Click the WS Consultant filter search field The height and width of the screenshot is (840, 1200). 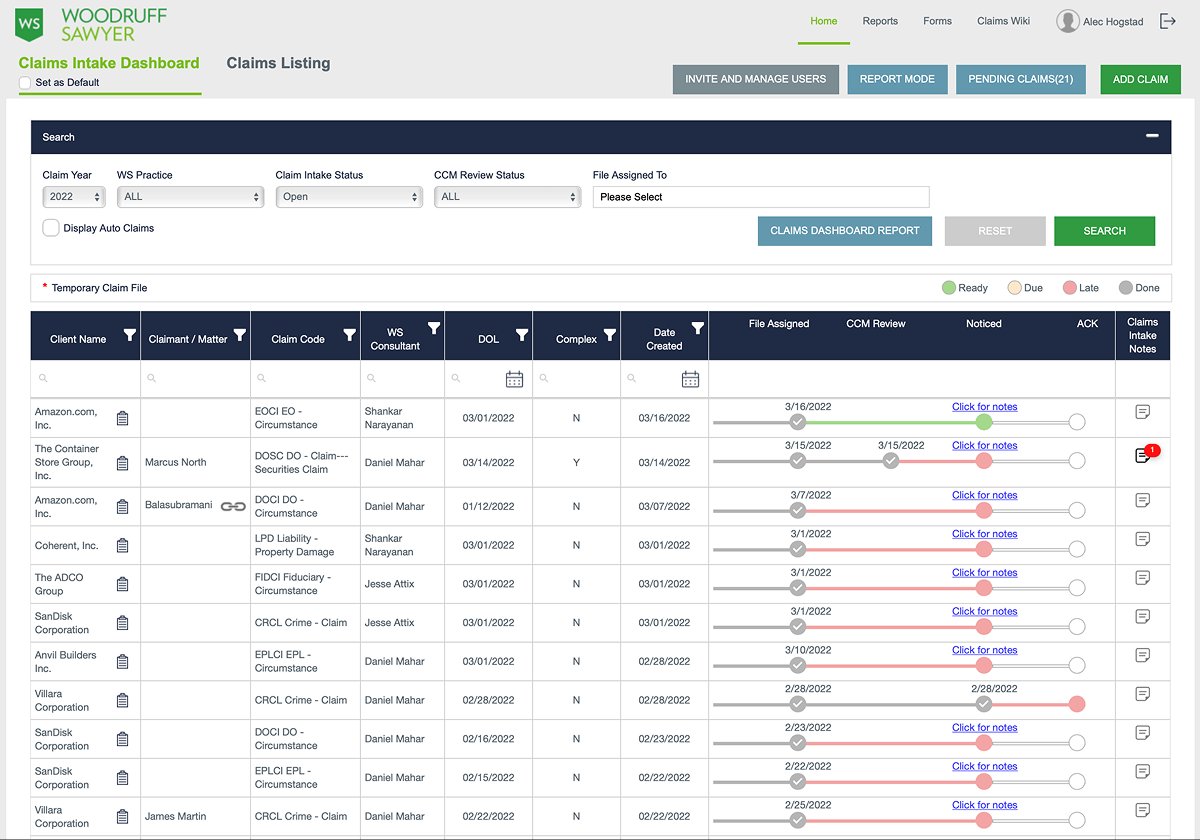[x=402, y=379]
